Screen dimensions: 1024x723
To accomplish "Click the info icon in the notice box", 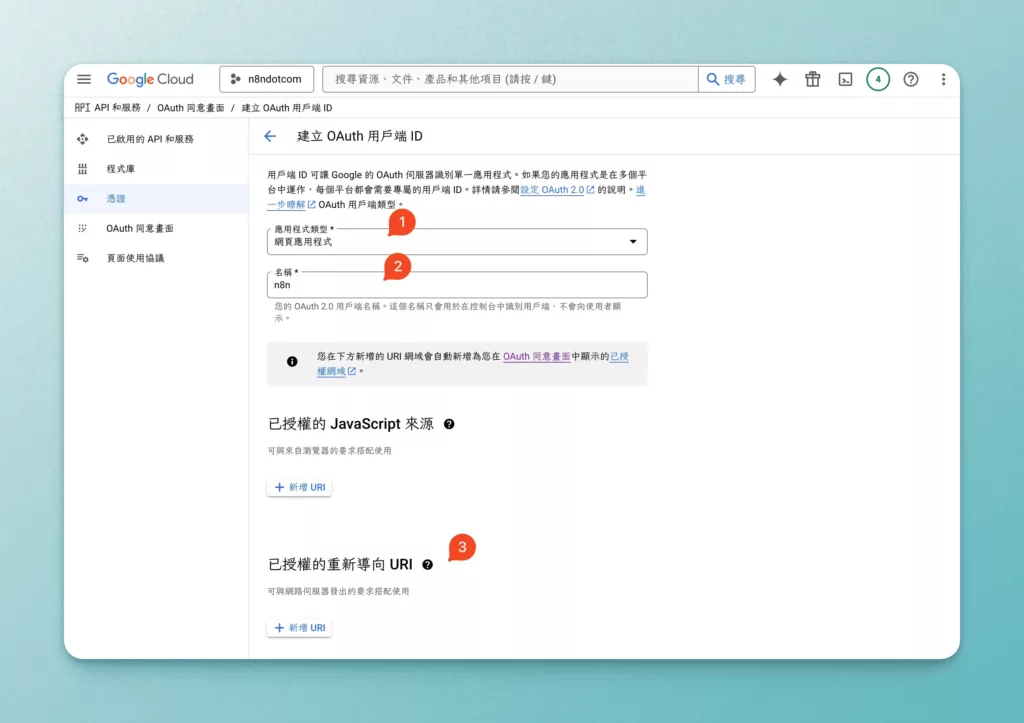I will click(x=292, y=361).
